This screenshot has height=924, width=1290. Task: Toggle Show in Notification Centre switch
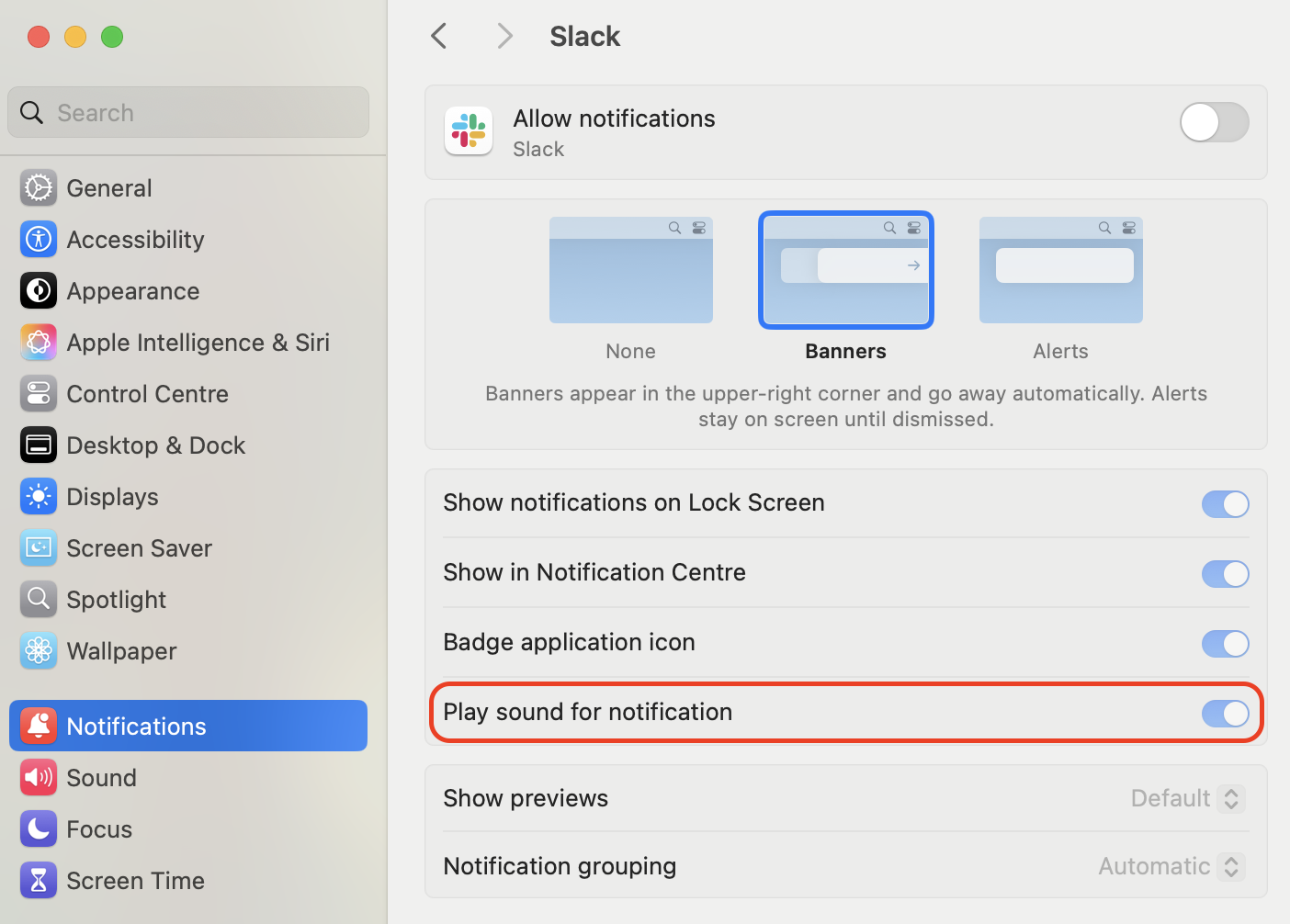pos(1226,574)
